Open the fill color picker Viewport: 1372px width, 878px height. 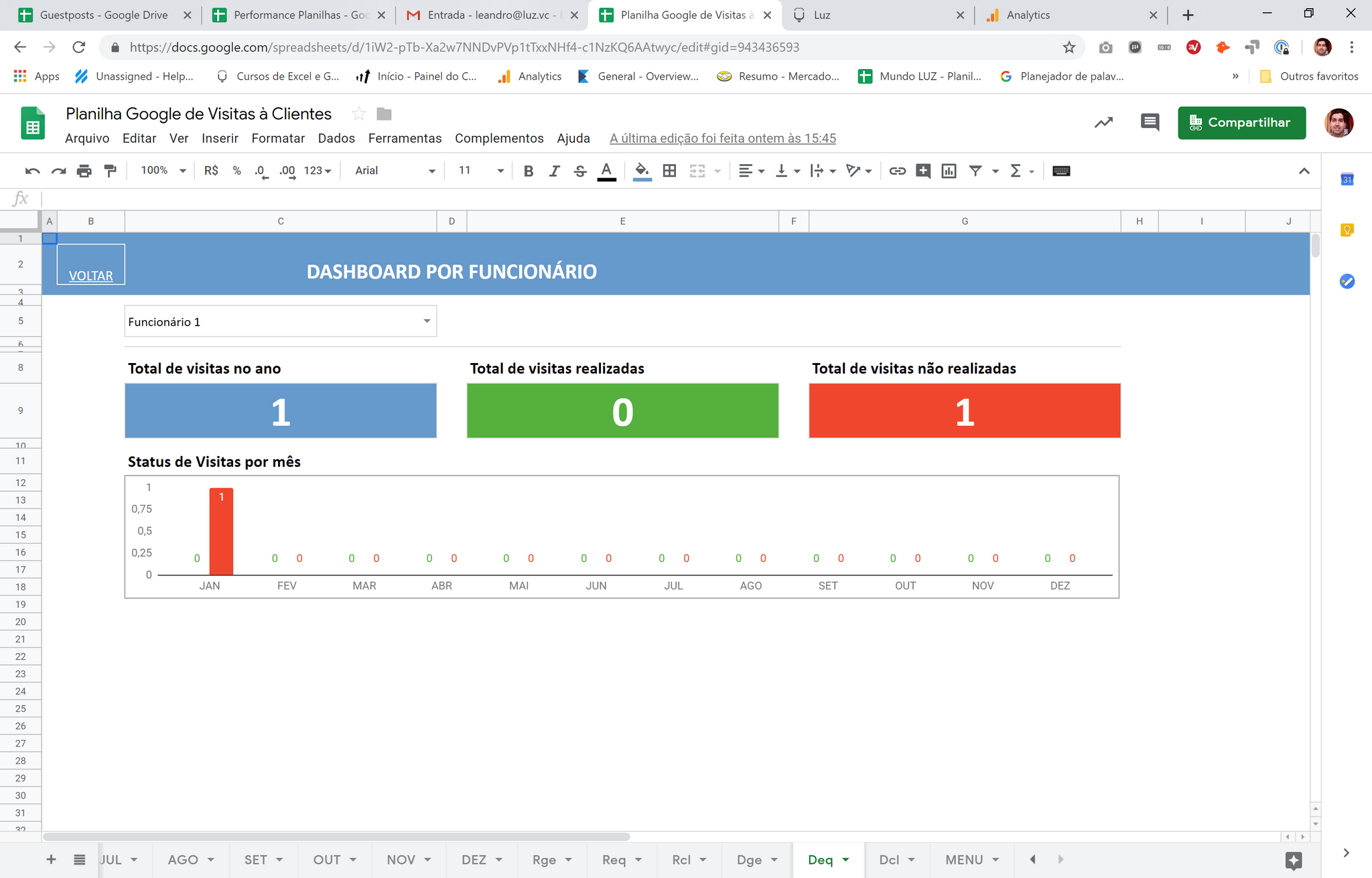(642, 171)
